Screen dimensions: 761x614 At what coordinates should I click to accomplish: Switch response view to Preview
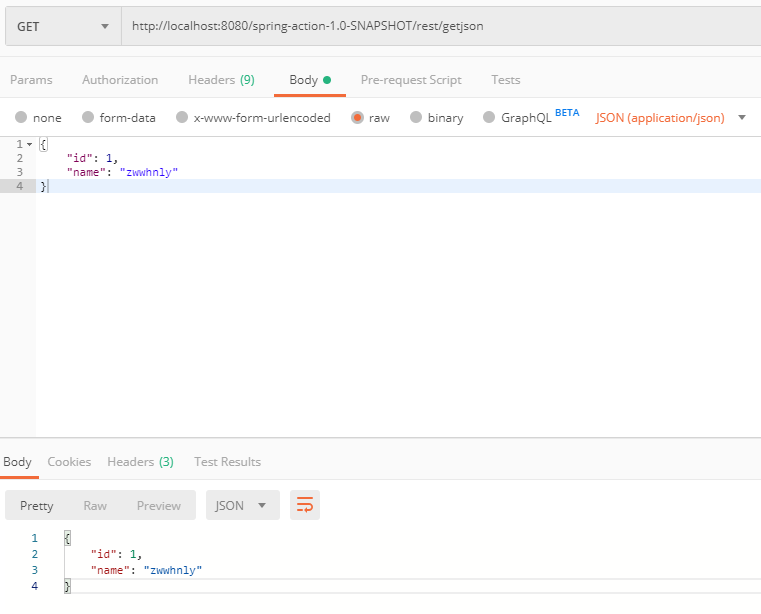159,506
